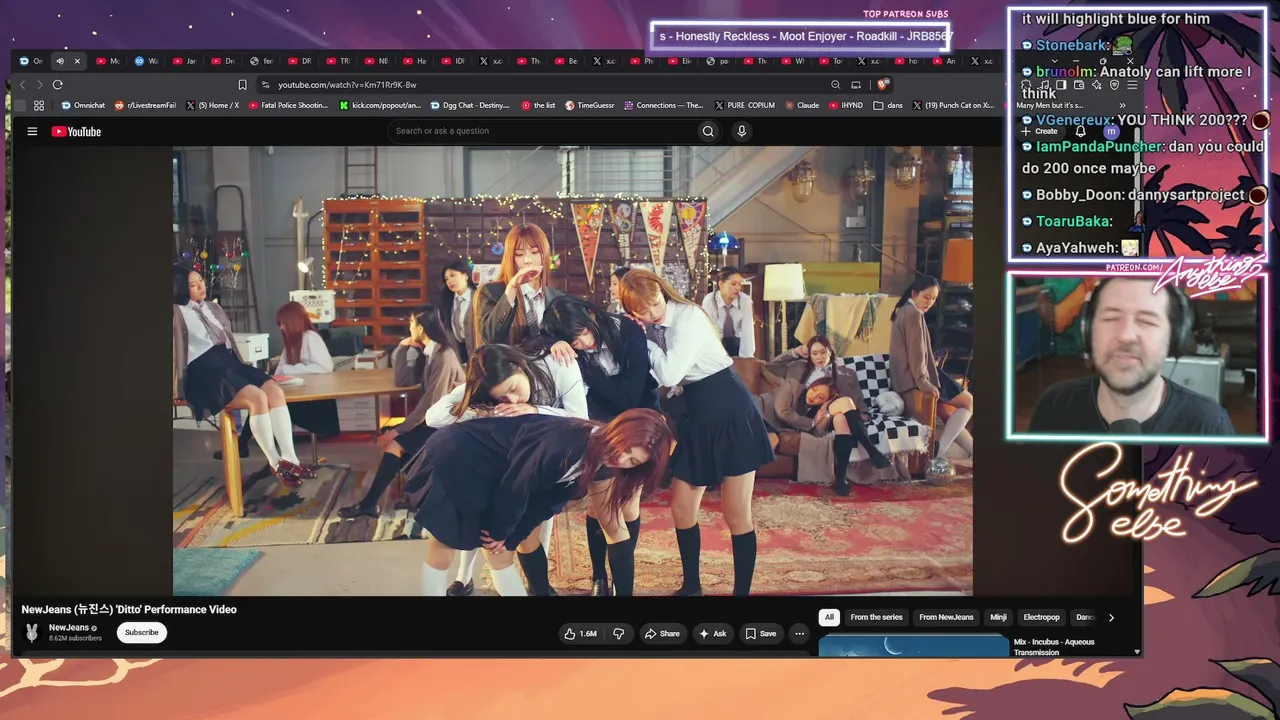The height and width of the screenshot is (720, 1280).
Task: Go back using the browser back arrow
Action: point(22,85)
